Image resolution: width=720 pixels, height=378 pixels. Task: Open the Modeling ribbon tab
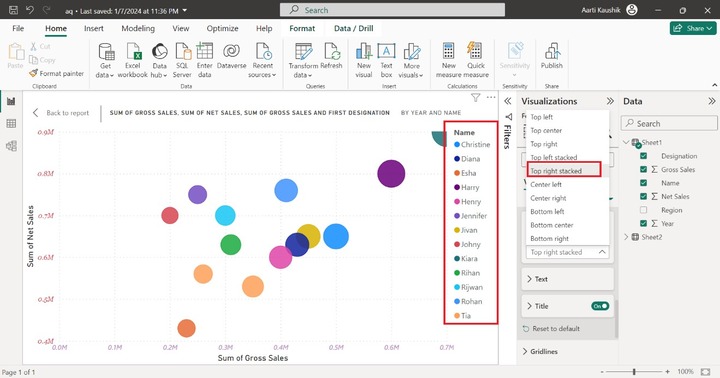[138, 28]
